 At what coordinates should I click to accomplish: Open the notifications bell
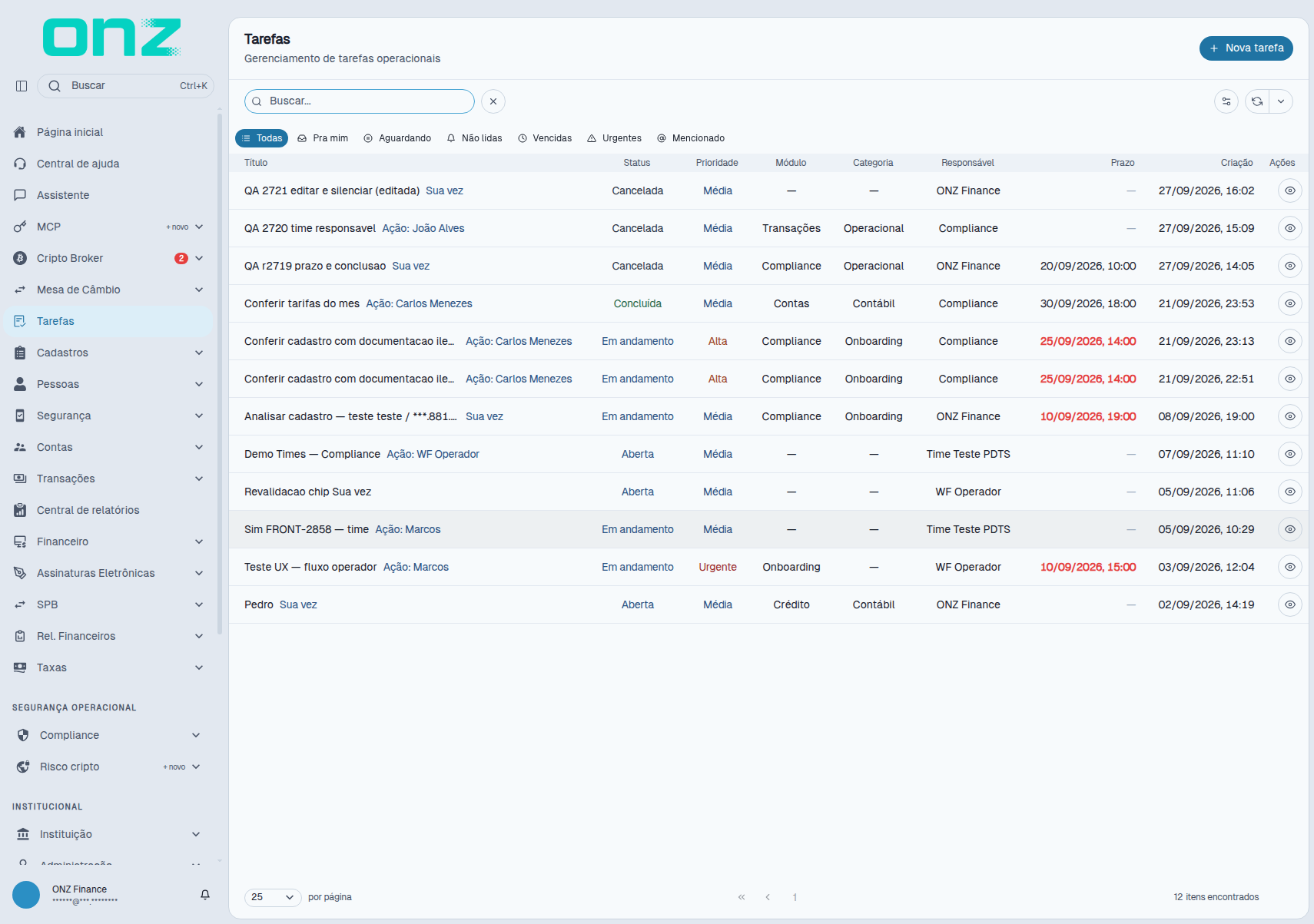tap(205, 895)
